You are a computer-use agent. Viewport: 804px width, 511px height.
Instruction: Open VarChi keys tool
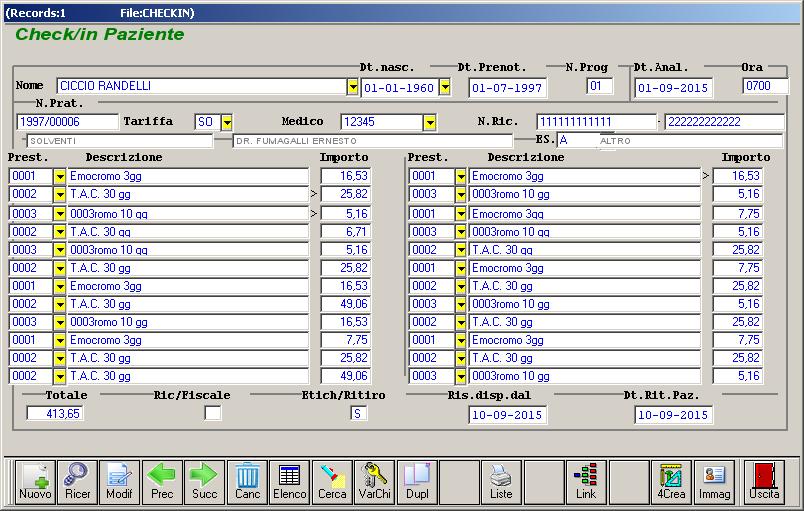pos(374,482)
